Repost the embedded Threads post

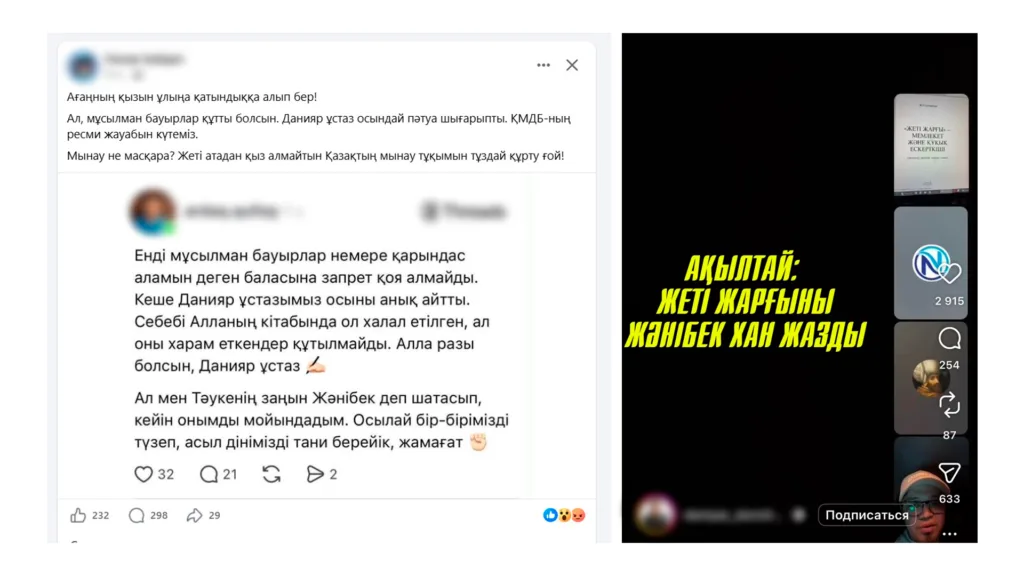pyautogui.click(x=272, y=474)
